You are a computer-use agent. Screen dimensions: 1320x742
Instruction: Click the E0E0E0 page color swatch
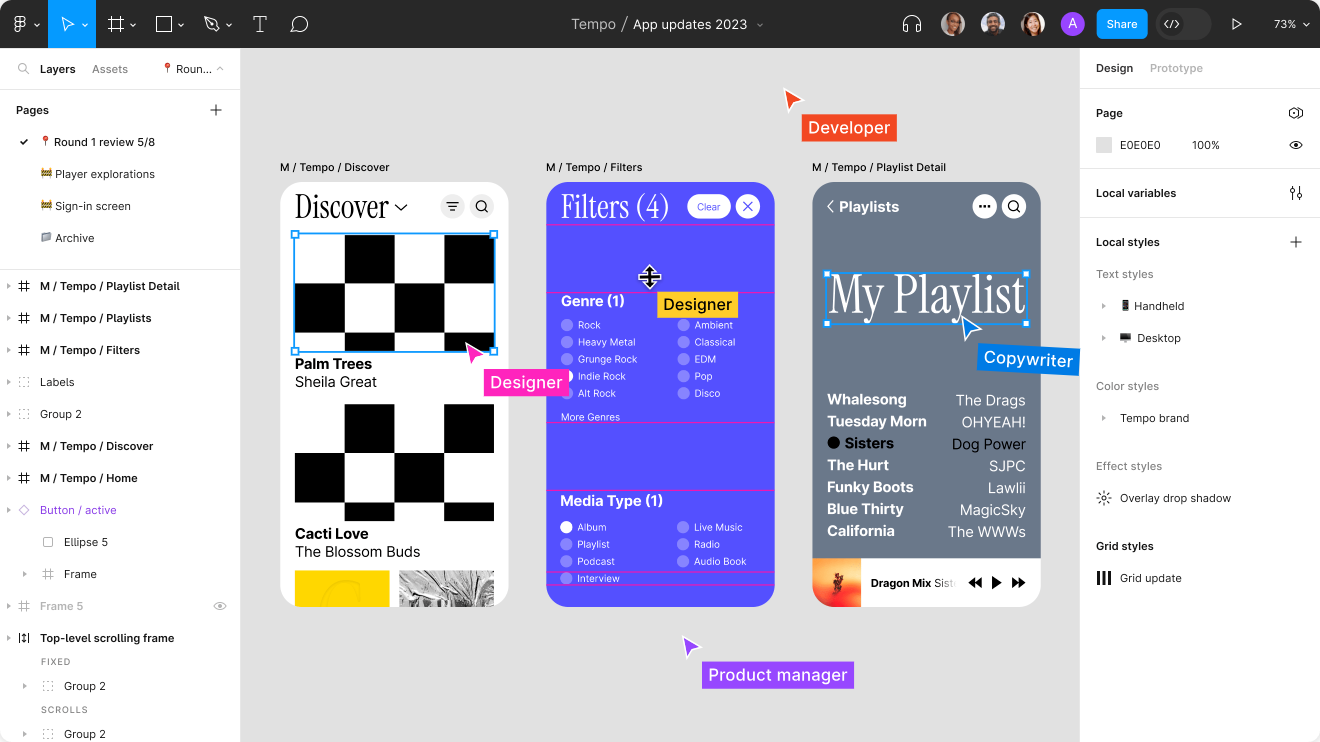(1104, 145)
